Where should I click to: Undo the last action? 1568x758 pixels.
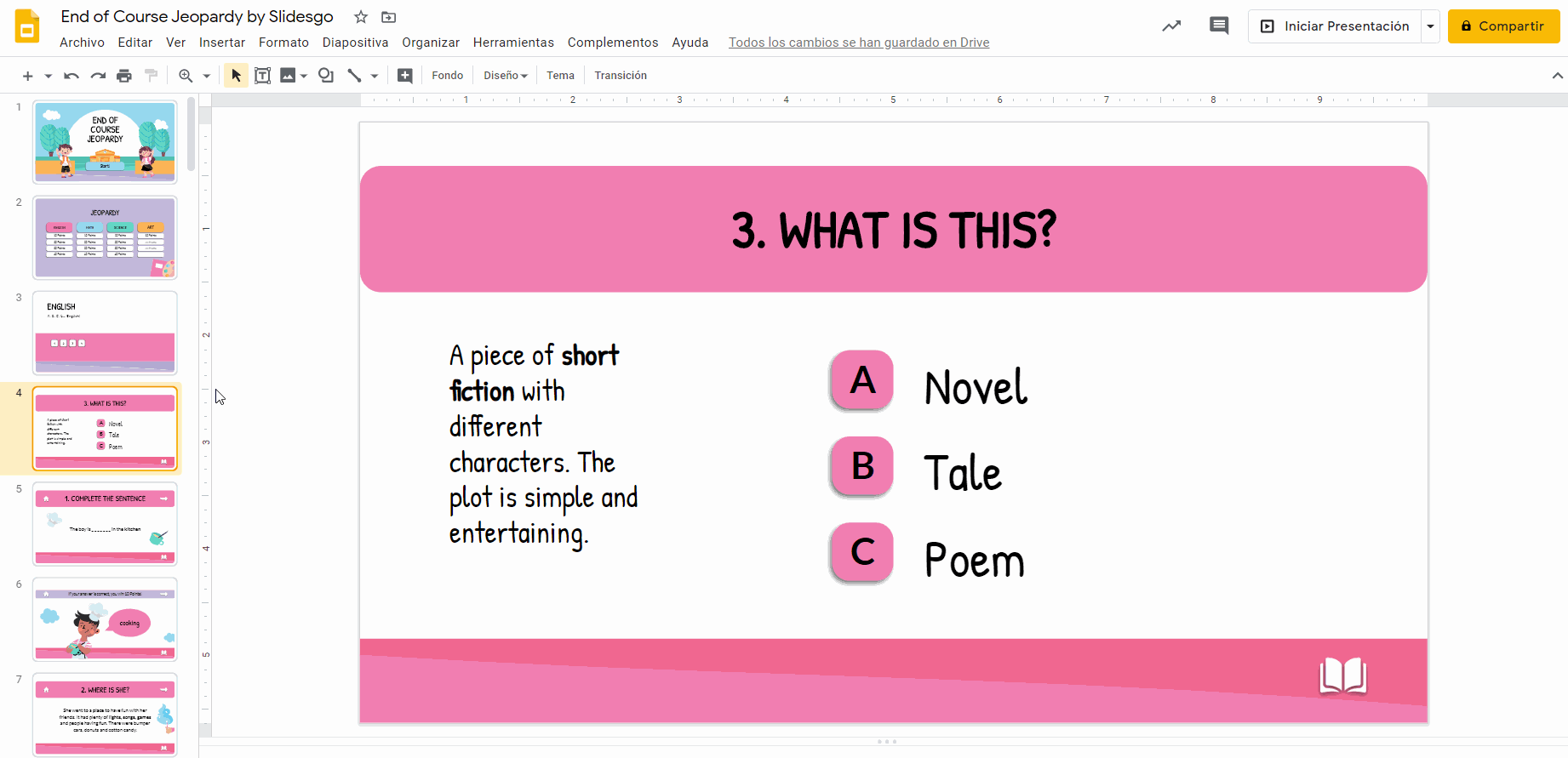tap(72, 76)
